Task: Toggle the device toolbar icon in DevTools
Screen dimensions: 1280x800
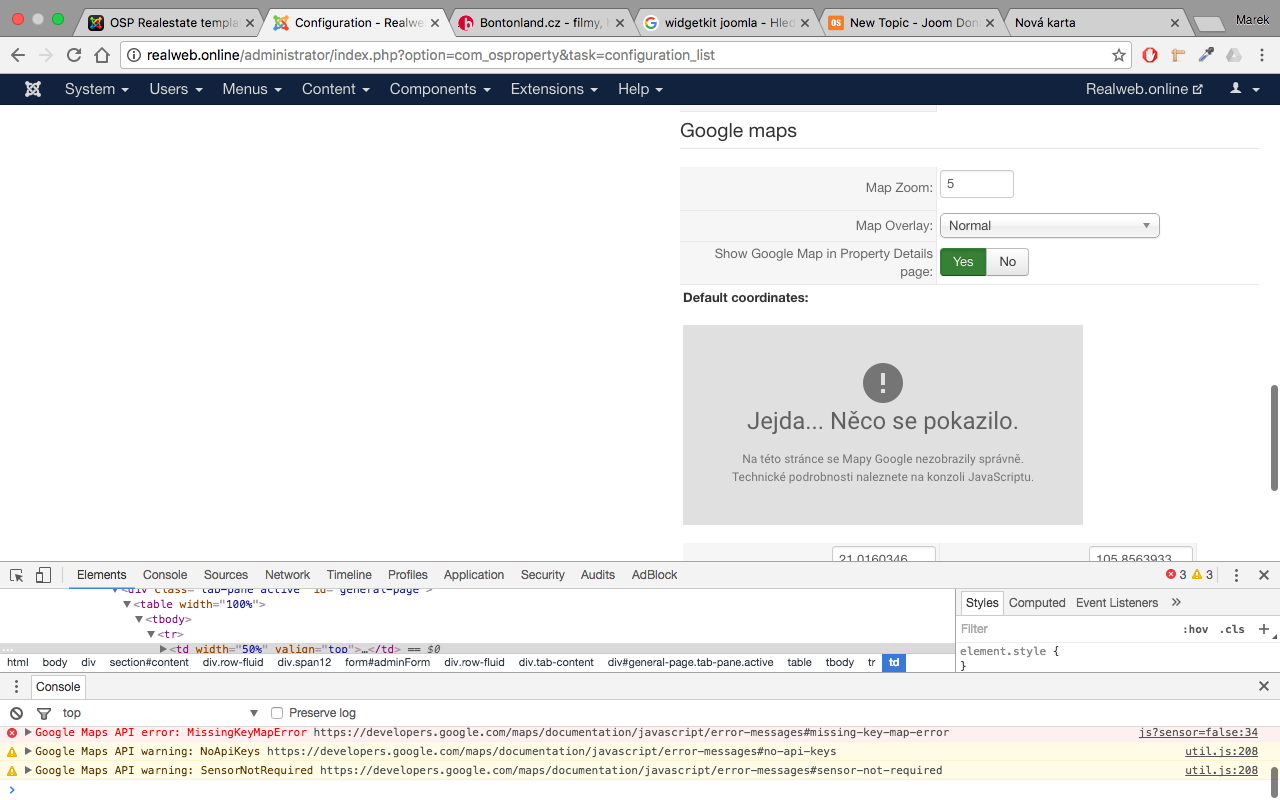Action: click(43, 575)
